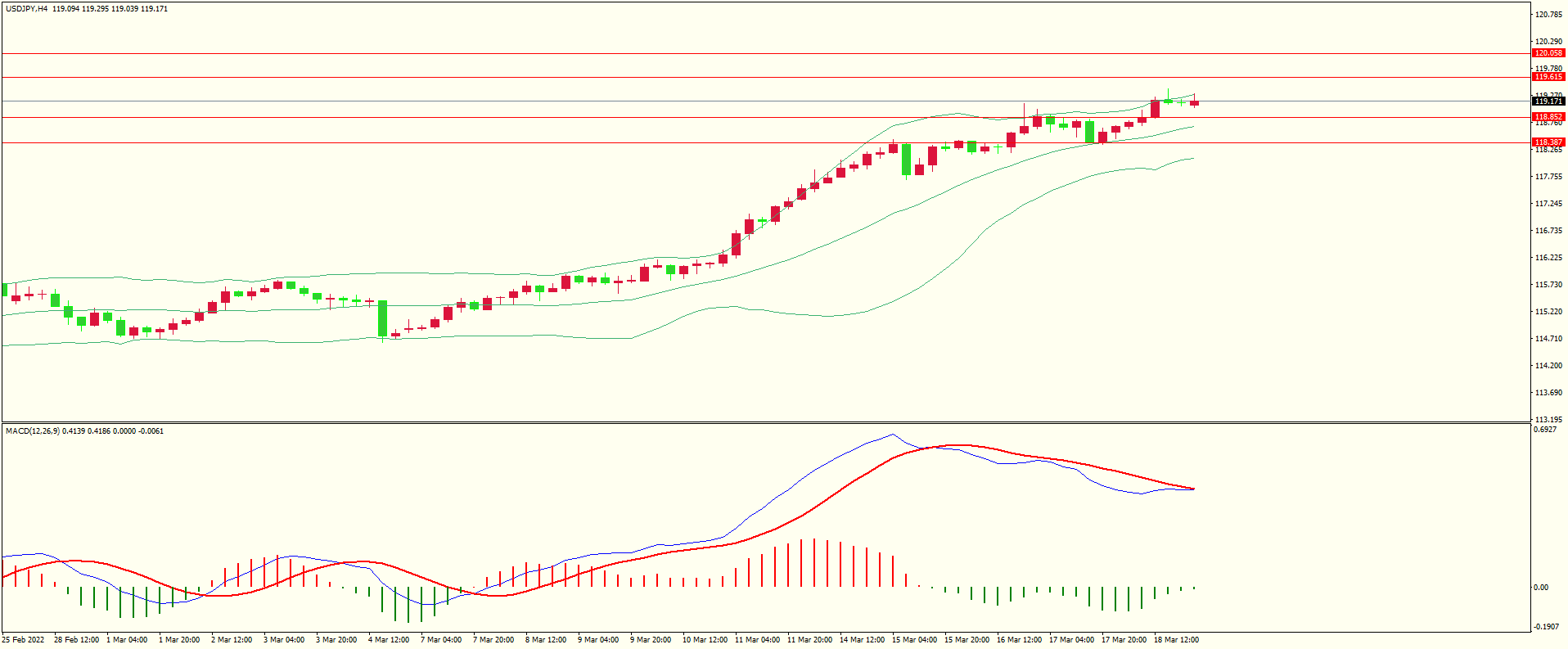Click the black 119.171 current price tag
The height and width of the screenshot is (649, 1568).
coord(1548,101)
